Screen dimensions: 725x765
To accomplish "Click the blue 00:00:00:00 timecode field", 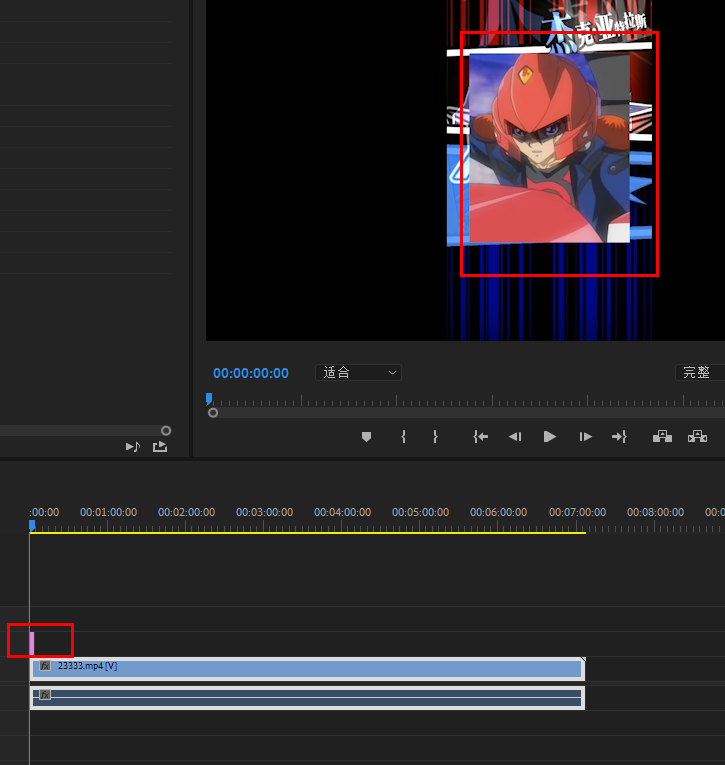I will coord(251,373).
